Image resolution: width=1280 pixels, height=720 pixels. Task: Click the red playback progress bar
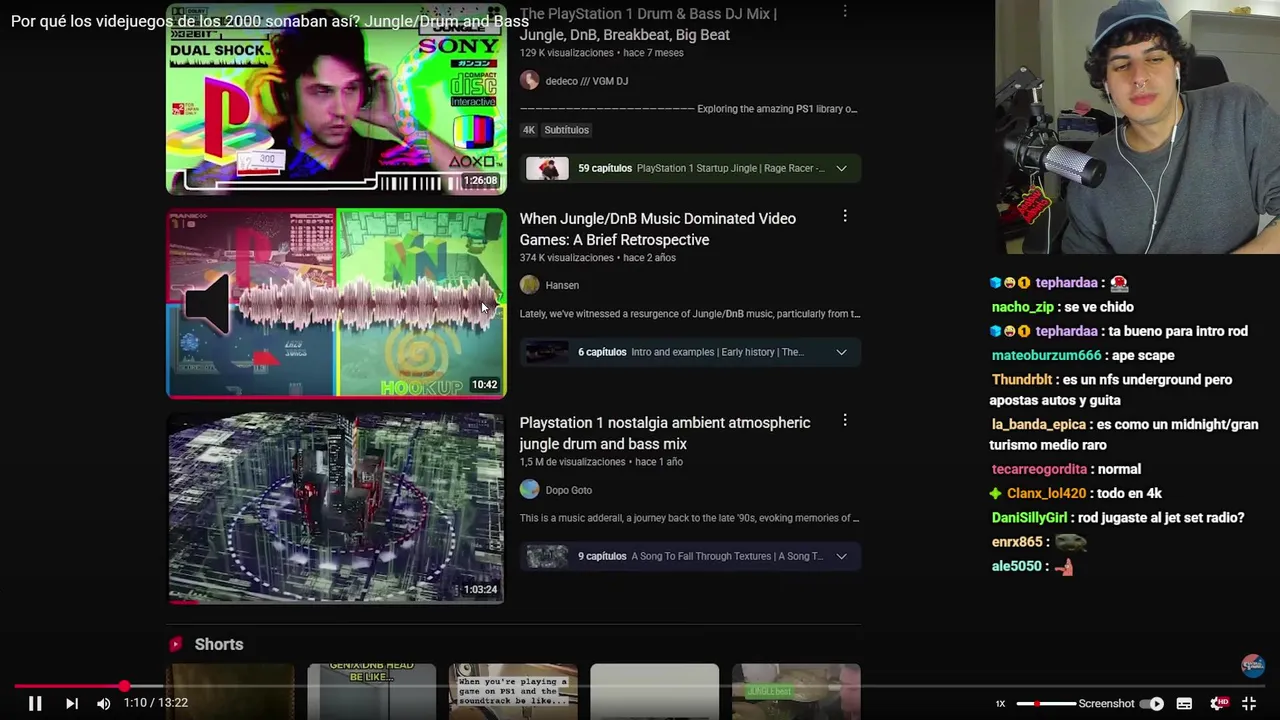[640, 687]
